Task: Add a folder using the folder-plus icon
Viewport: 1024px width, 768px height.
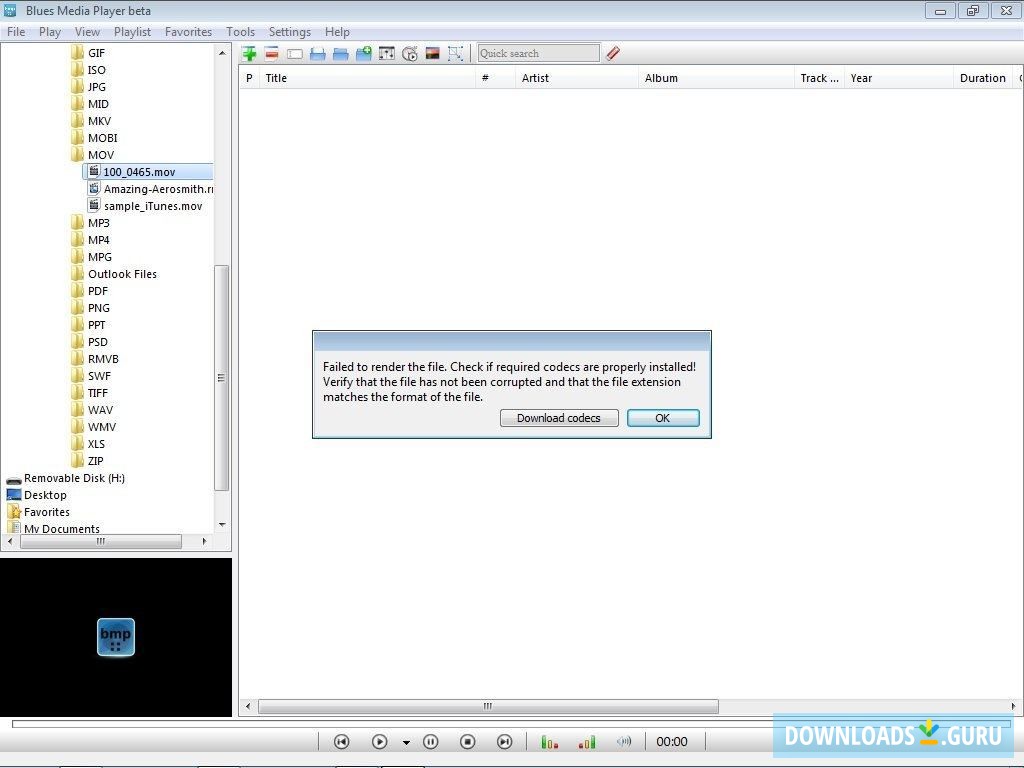Action: [x=362, y=53]
